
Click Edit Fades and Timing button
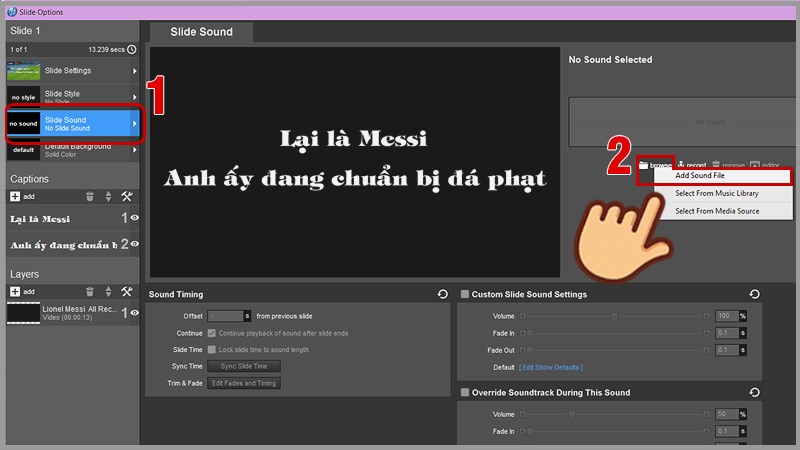[x=244, y=383]
